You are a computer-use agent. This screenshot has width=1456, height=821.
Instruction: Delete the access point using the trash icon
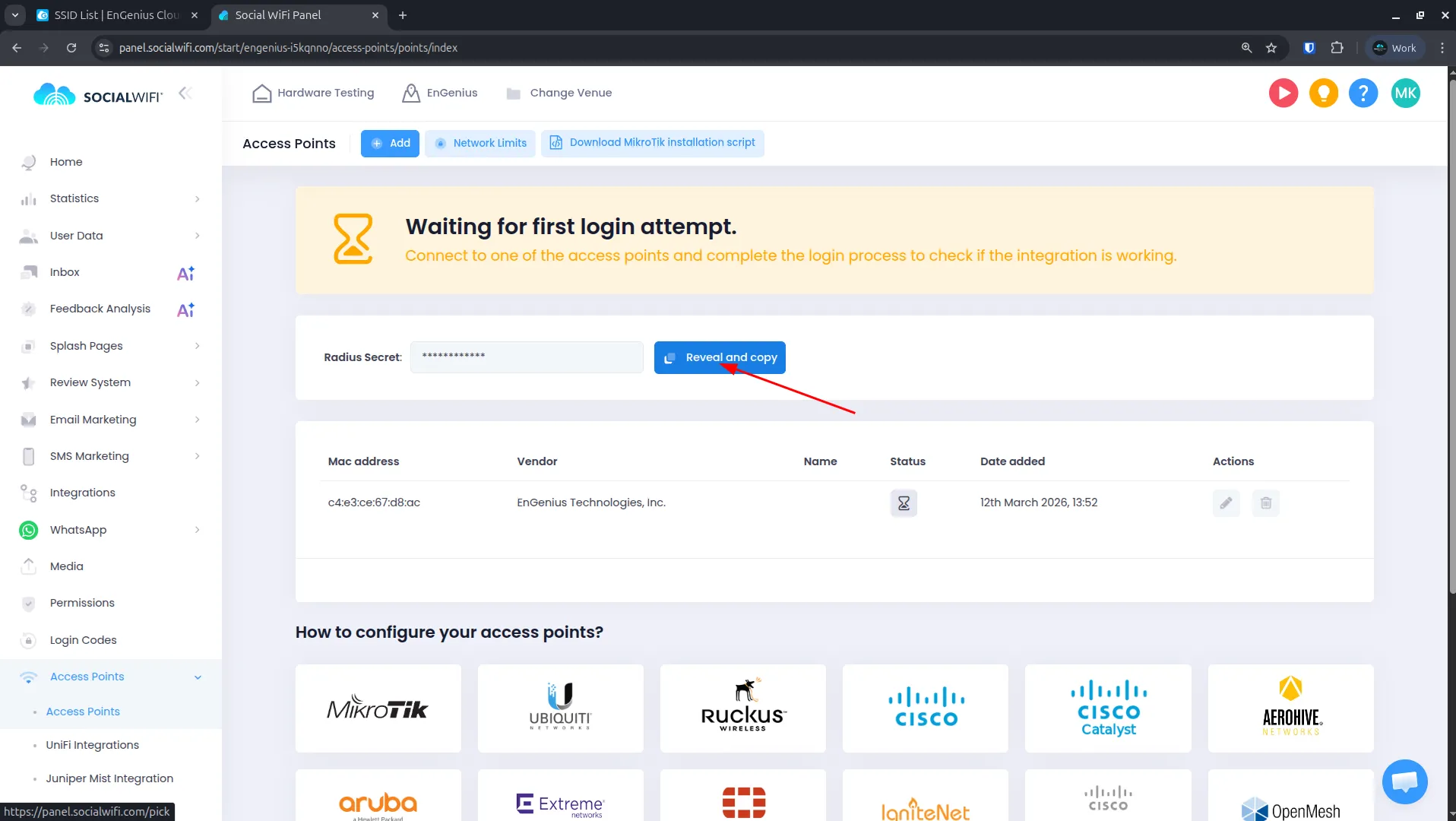(x=1265, y=502)
